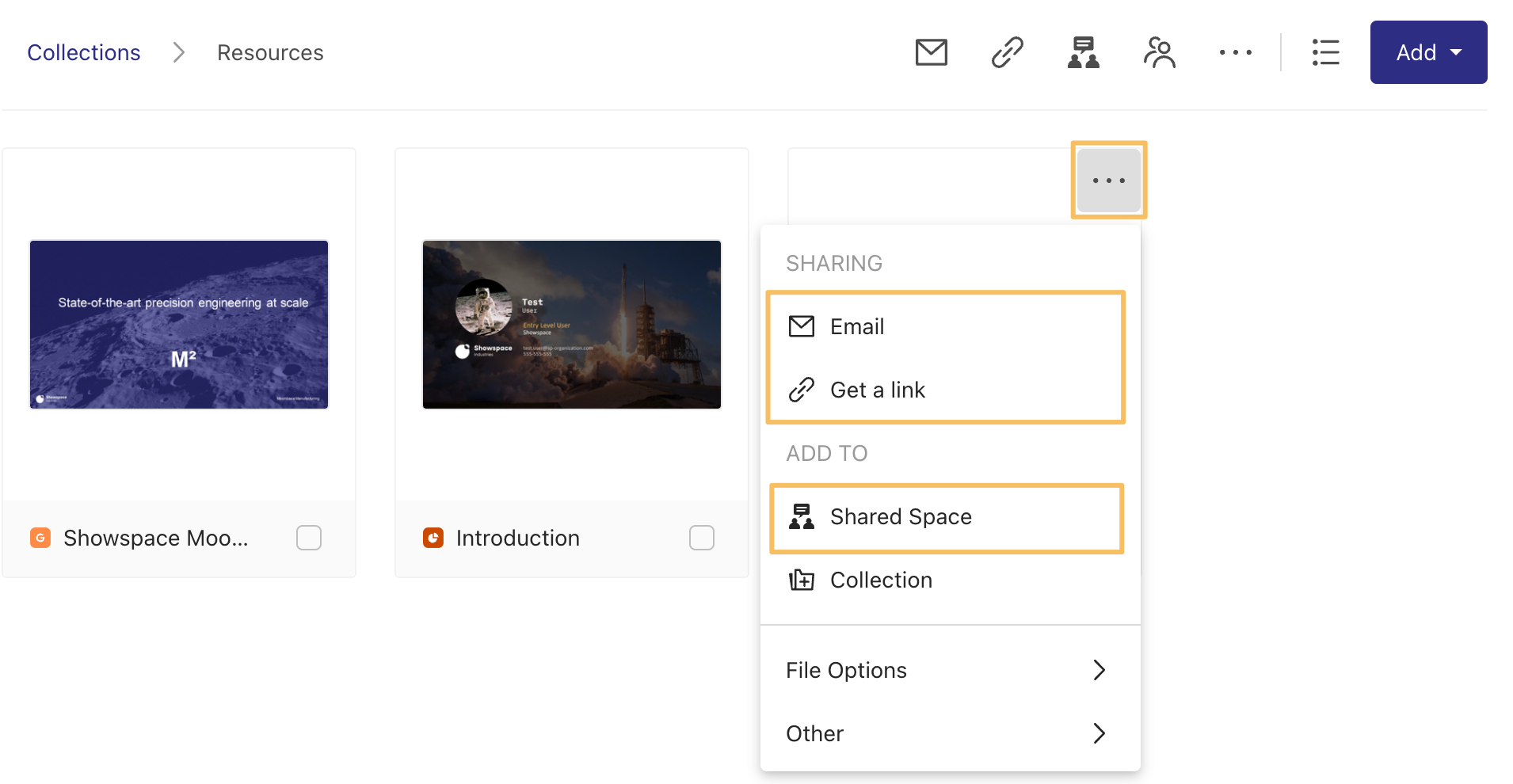This screenshot has width=1513, height=784.
Task: Open the top toolbar more options ellipsis
Action: coord(1235,53)
